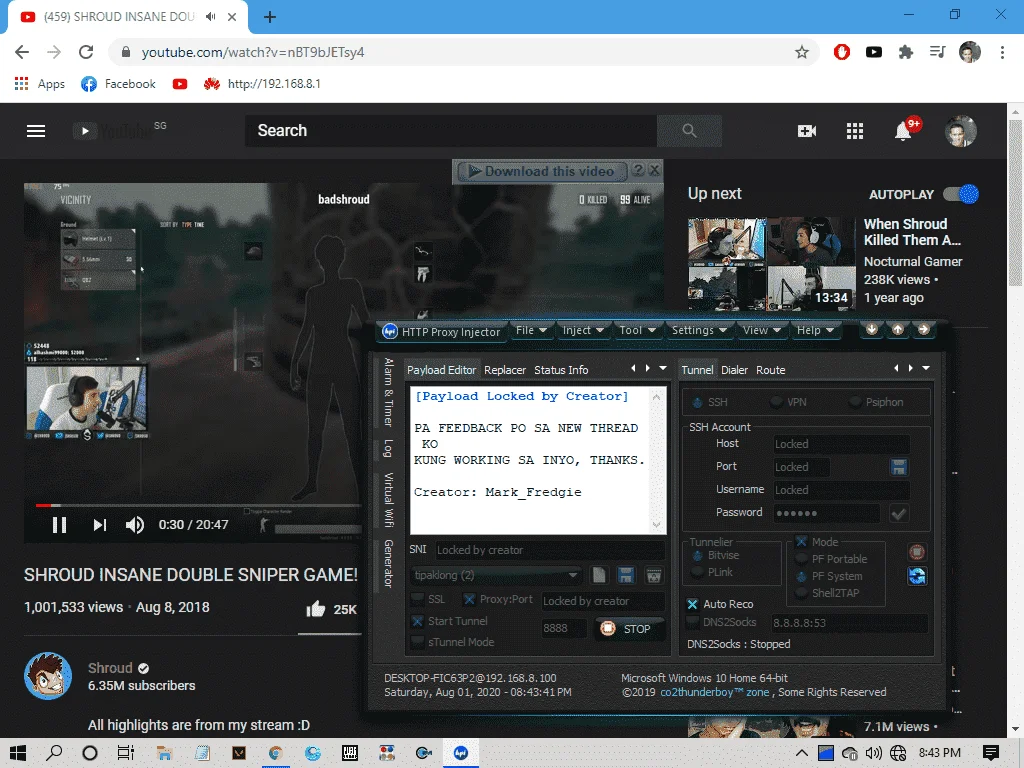The image size is (1024, 768).
Task: Open the create video camera icon
Action: 807,131
